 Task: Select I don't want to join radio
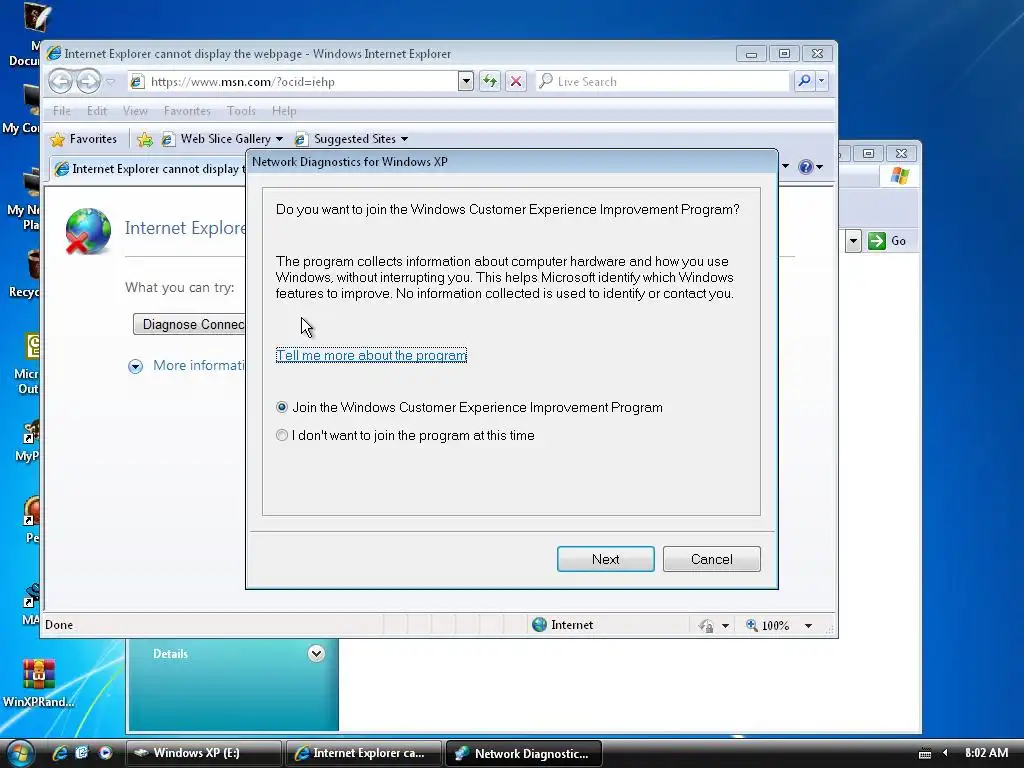pyautogui.click(x=281, y=435)
